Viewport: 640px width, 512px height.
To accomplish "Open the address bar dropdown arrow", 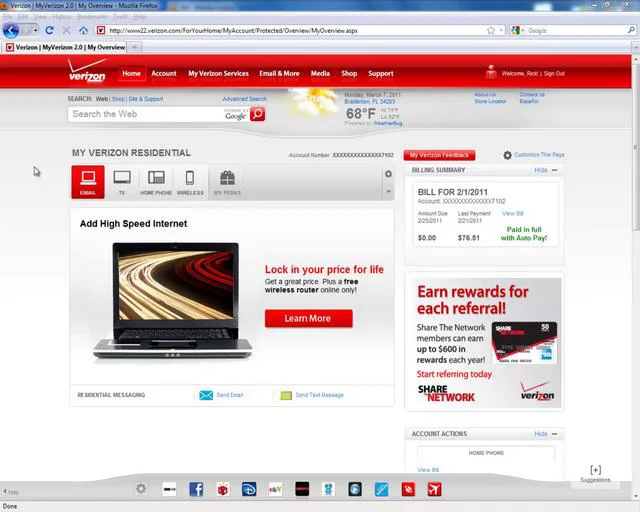I will 501,30.
